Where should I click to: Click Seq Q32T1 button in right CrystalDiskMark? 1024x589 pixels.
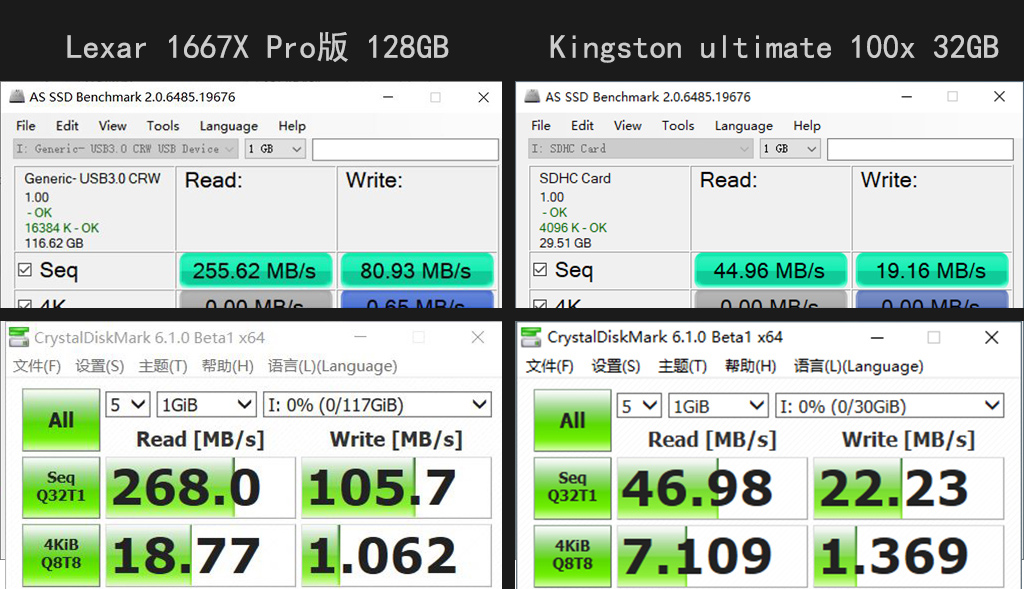(572, 488)
